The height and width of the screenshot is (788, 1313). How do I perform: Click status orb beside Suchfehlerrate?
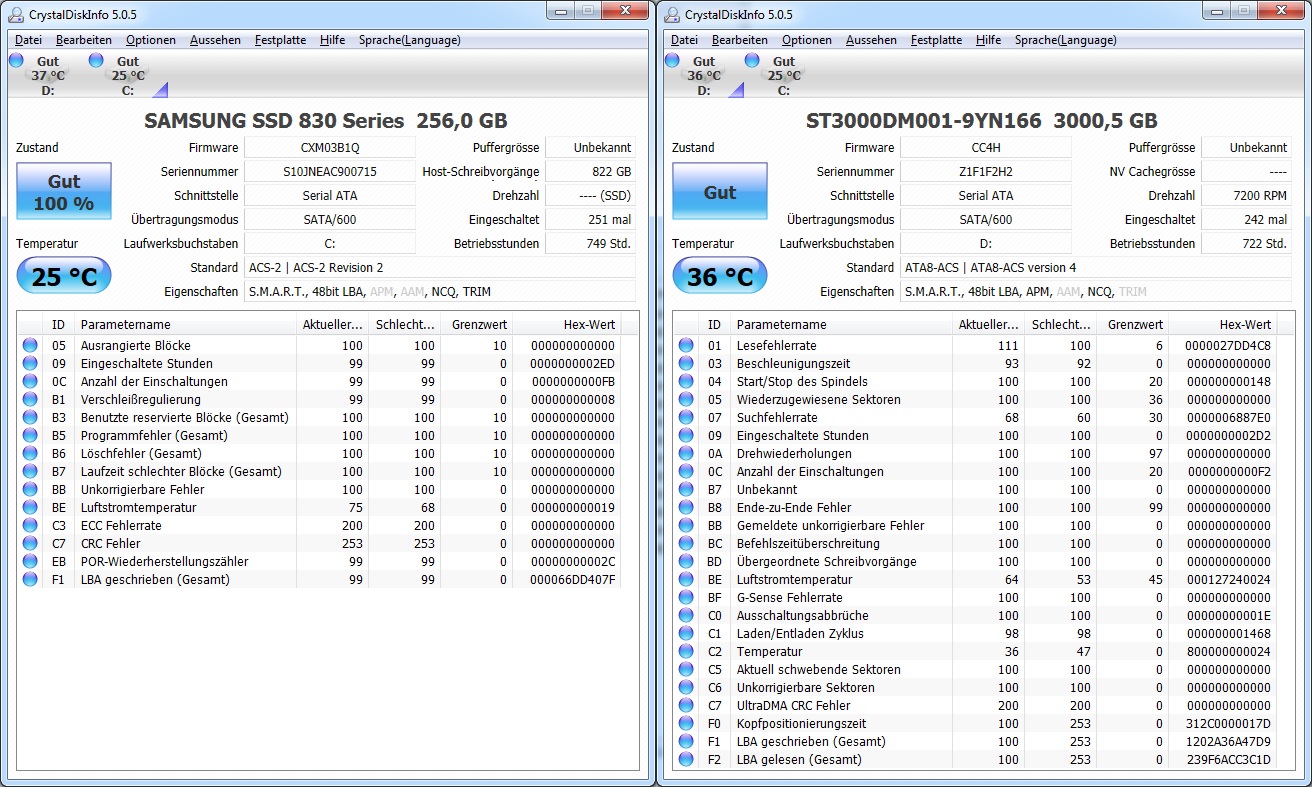[x=686, y=417]
